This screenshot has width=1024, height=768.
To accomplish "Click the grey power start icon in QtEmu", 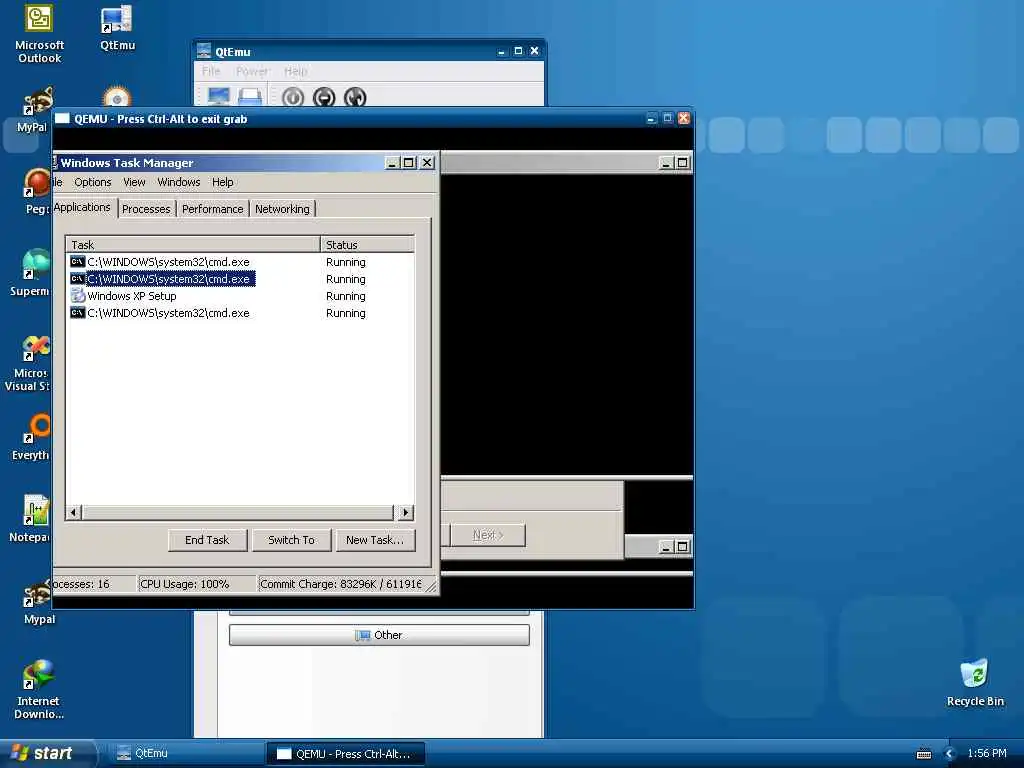I will [x=293, y=97].
